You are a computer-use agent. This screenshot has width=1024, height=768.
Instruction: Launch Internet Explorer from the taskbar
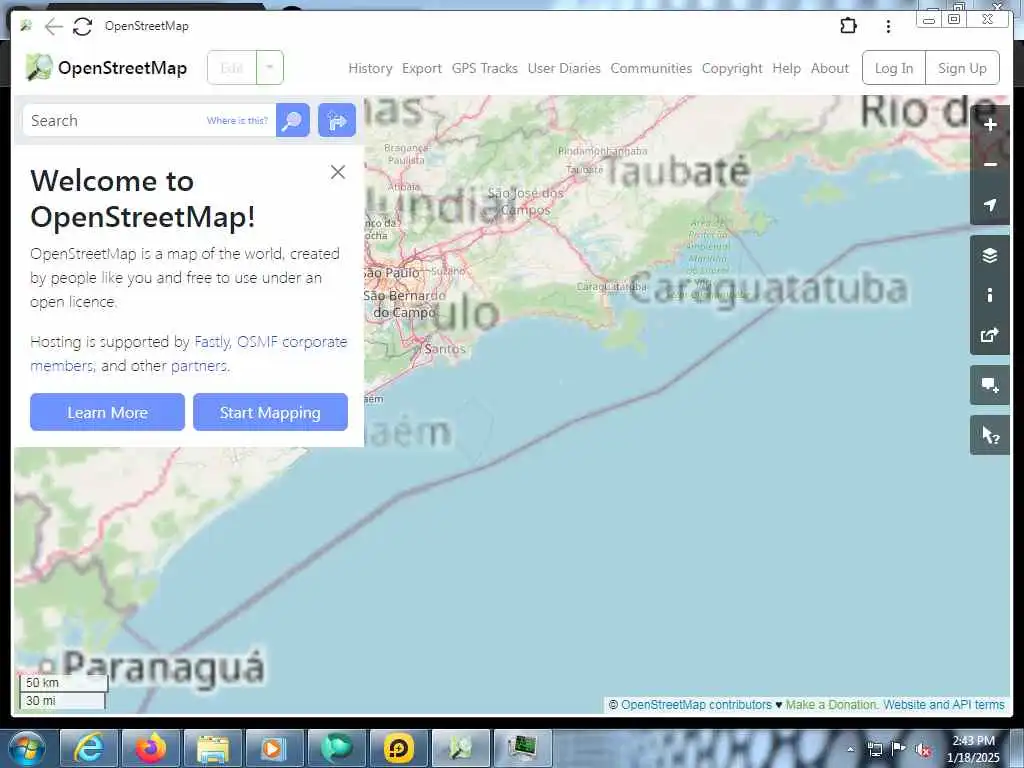[89, 748]
